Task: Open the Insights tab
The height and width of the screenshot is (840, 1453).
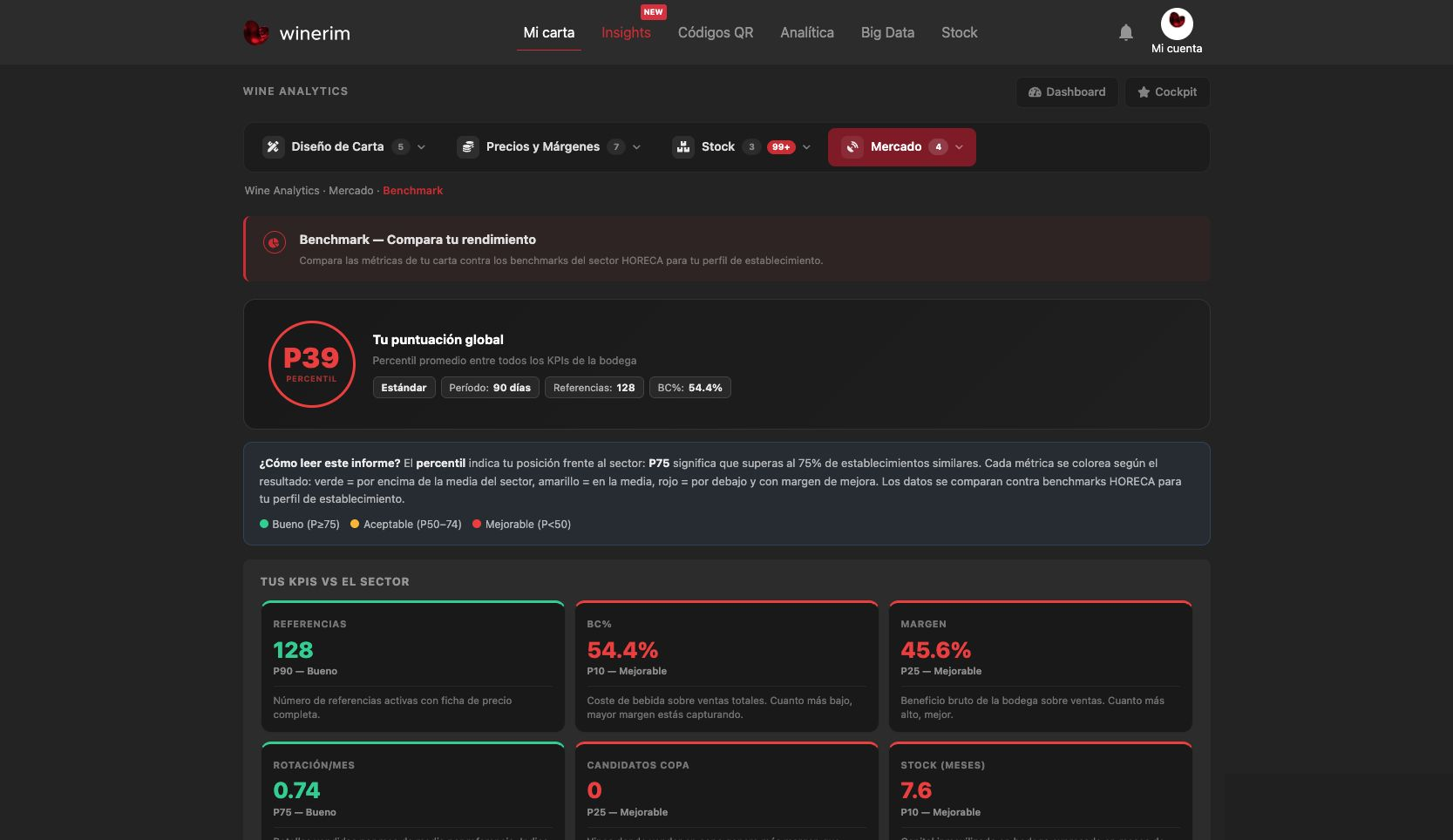Action: 626,32
